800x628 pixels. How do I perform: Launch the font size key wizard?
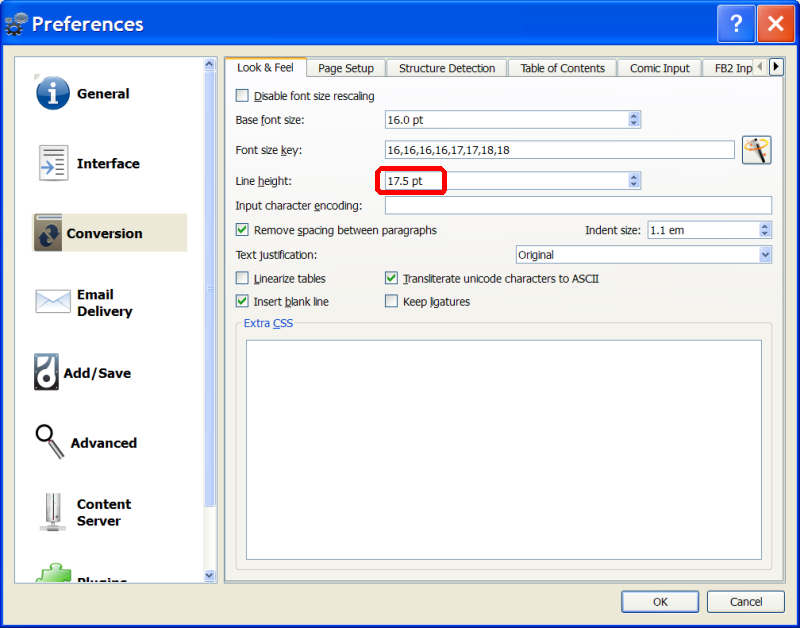coord(756,150)
